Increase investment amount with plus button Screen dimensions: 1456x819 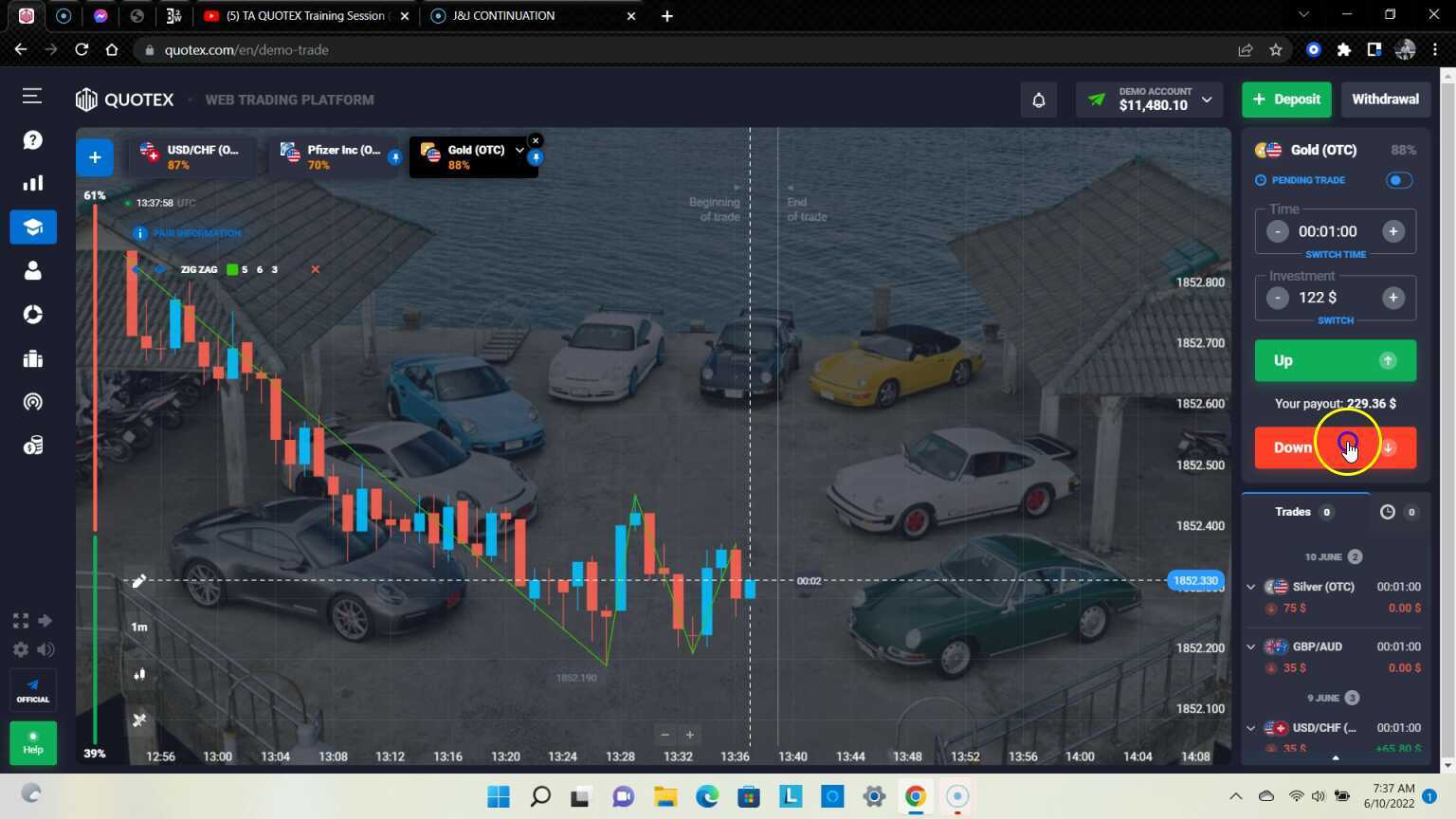coord(1392,298)
